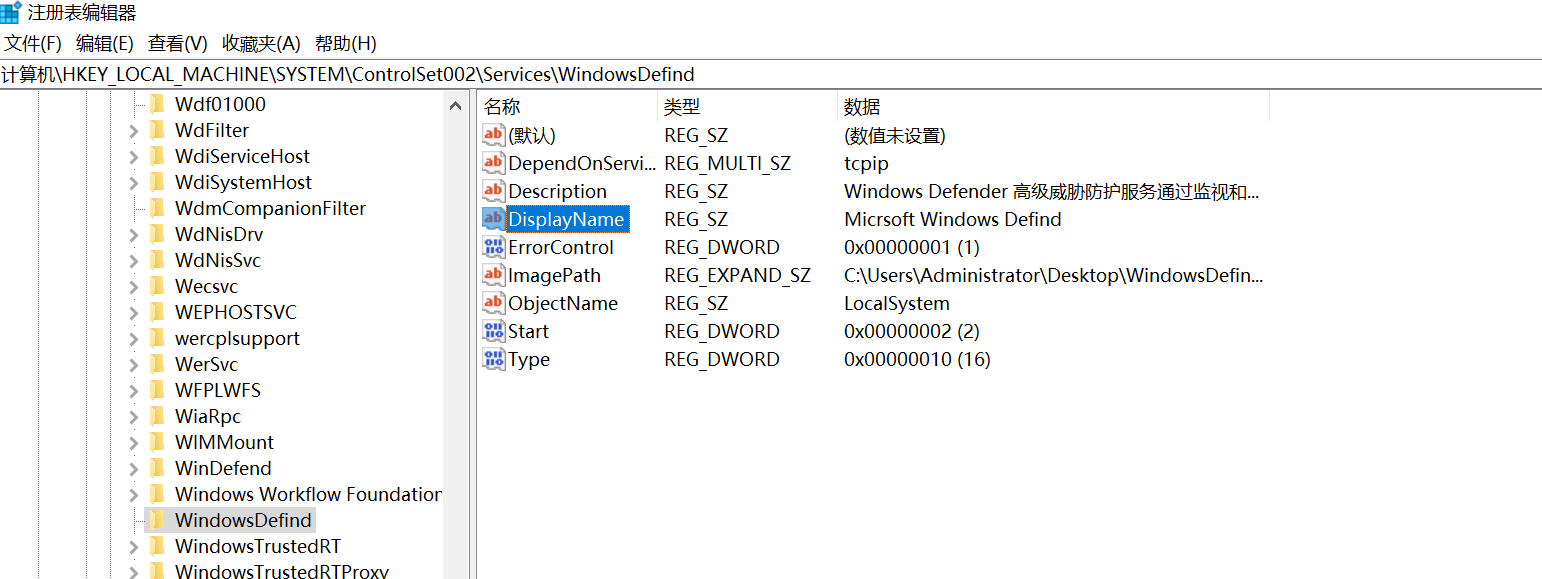Image resolution: width=1542 pixels, height=579 pixels.
Task: Open the 查看(V) view menu
Action: point(177,44)
